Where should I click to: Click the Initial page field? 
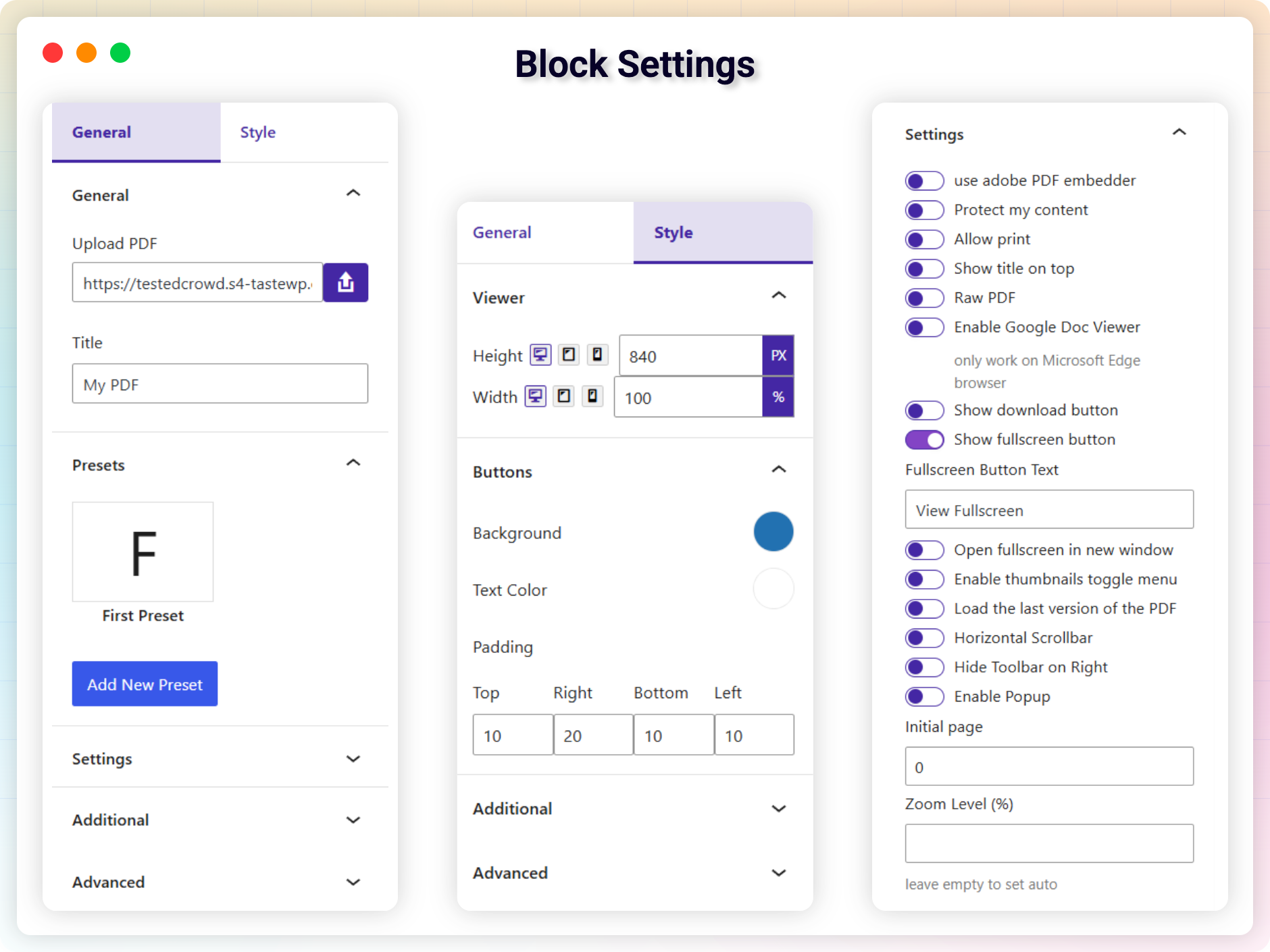click(1049, 766)
